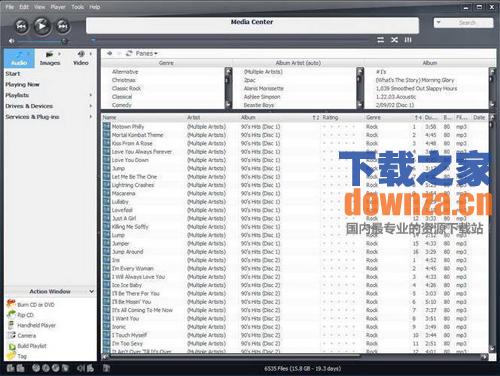Open the Camera action

[x=22, y=335]
